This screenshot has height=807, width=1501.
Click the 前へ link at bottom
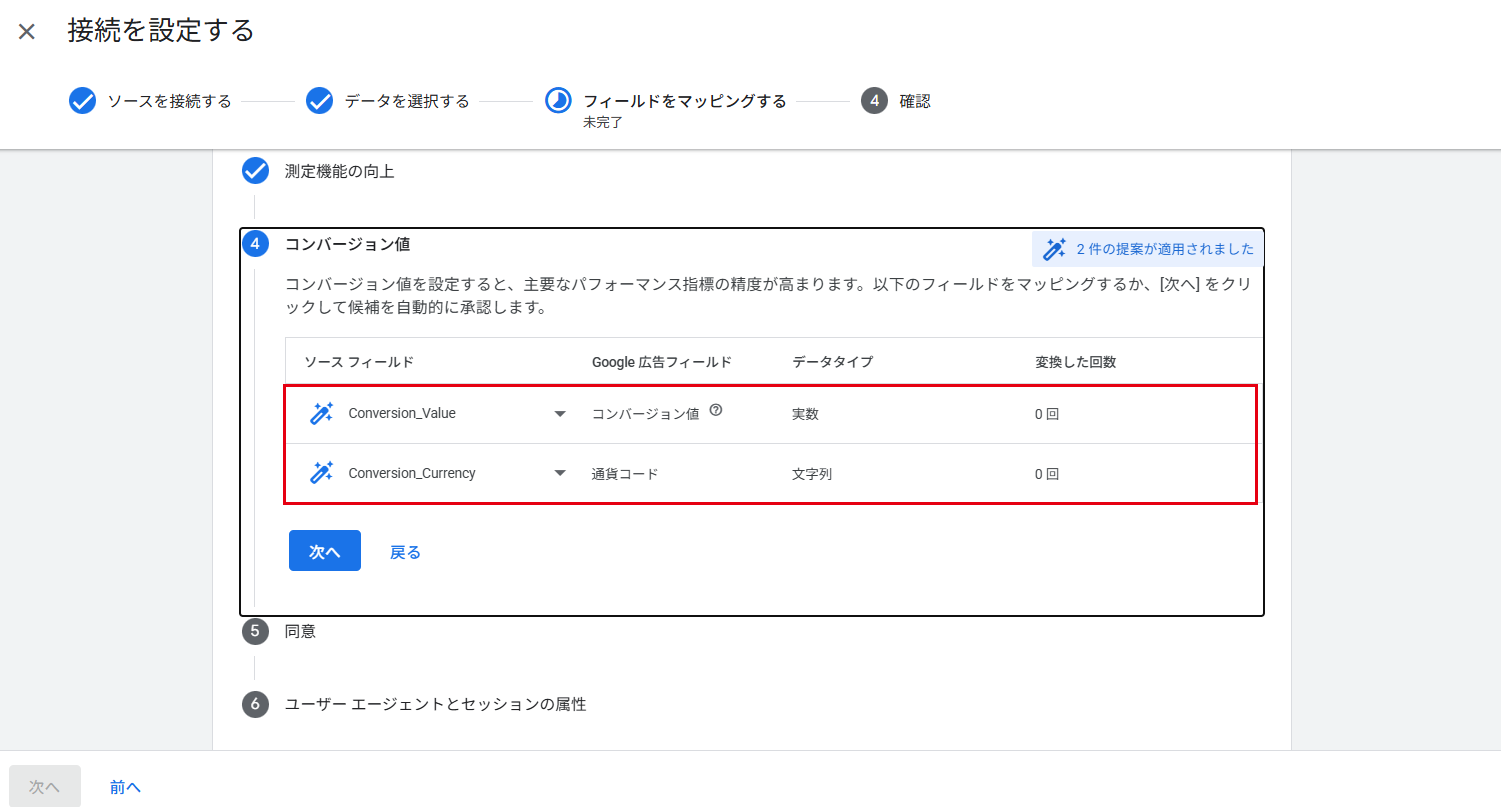click(x=125, y=787)
